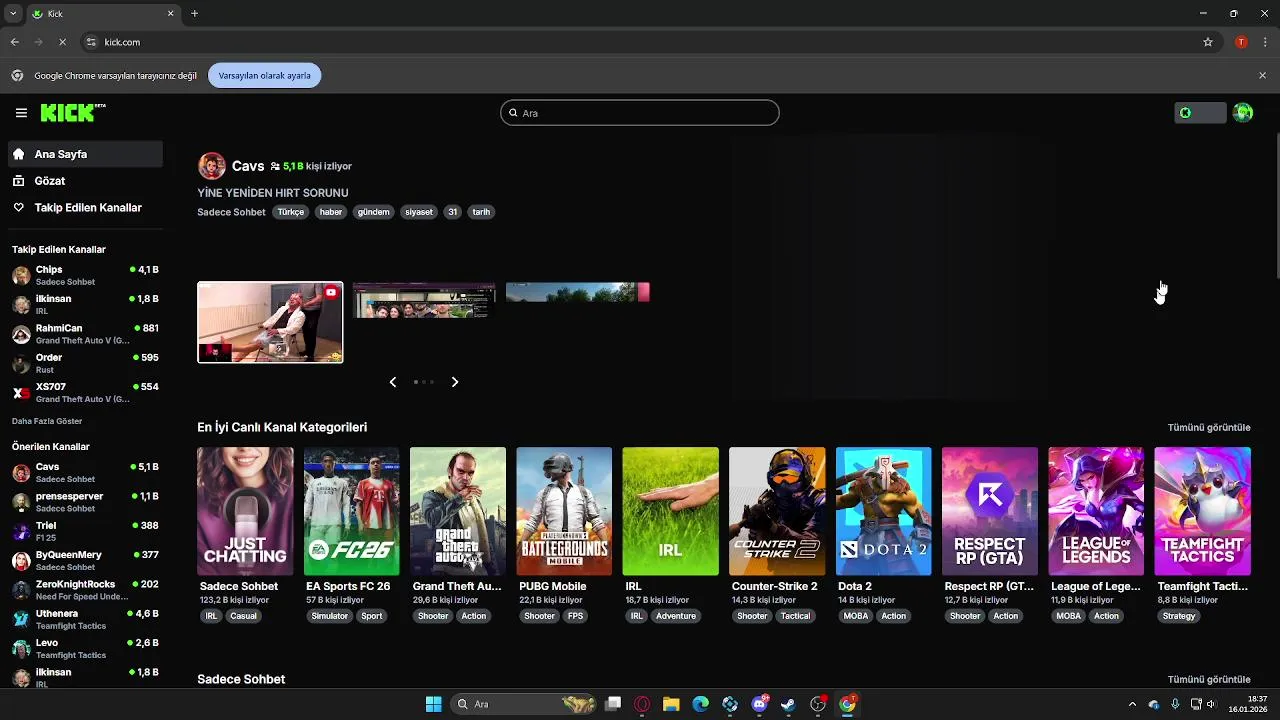Open Takip Edilen Kanallar in sidebar
Viewport: 1280px width, 720px height.
85,208
